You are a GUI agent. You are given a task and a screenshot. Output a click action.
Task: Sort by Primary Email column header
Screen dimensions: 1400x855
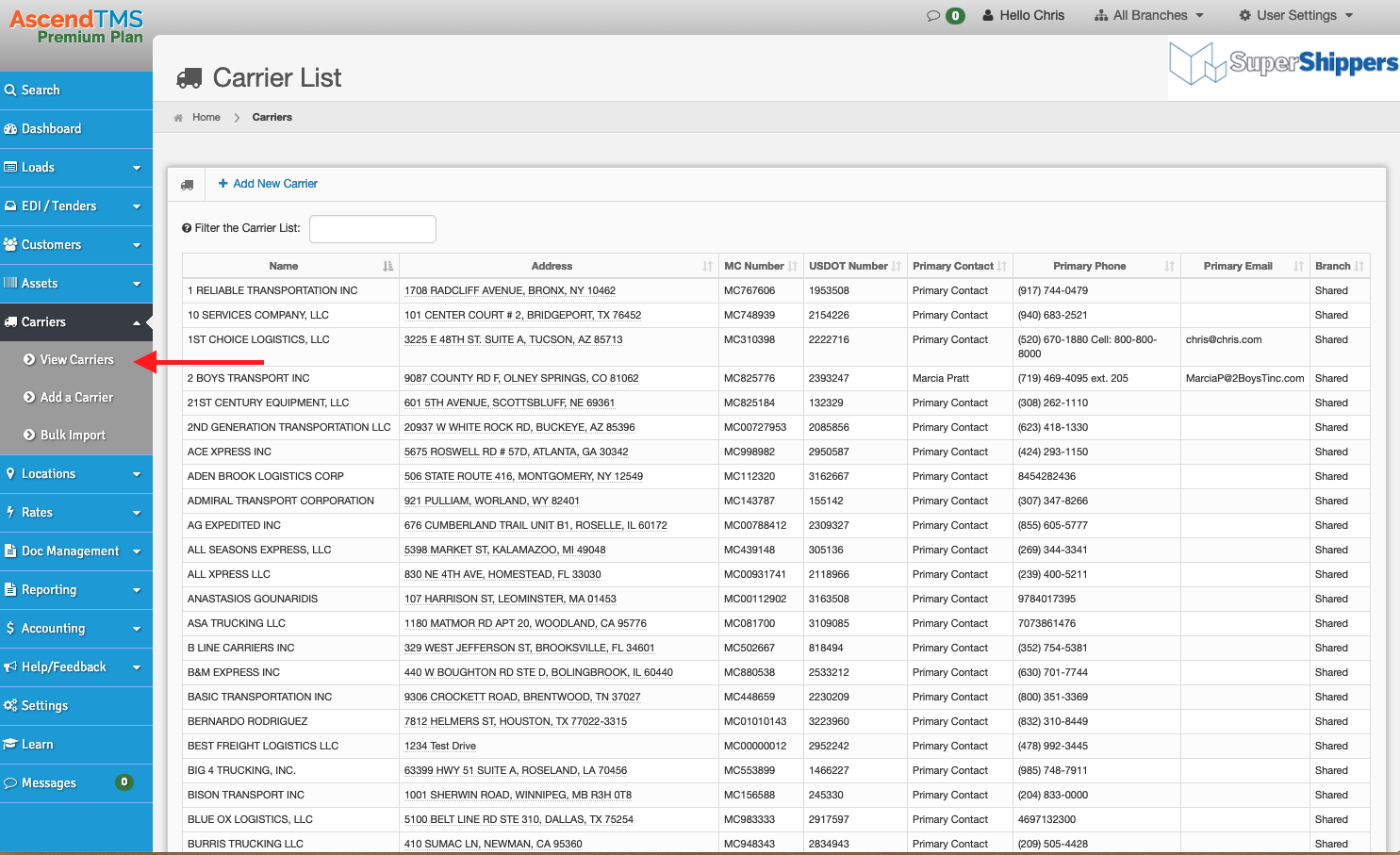click(x=1245, y=266)
